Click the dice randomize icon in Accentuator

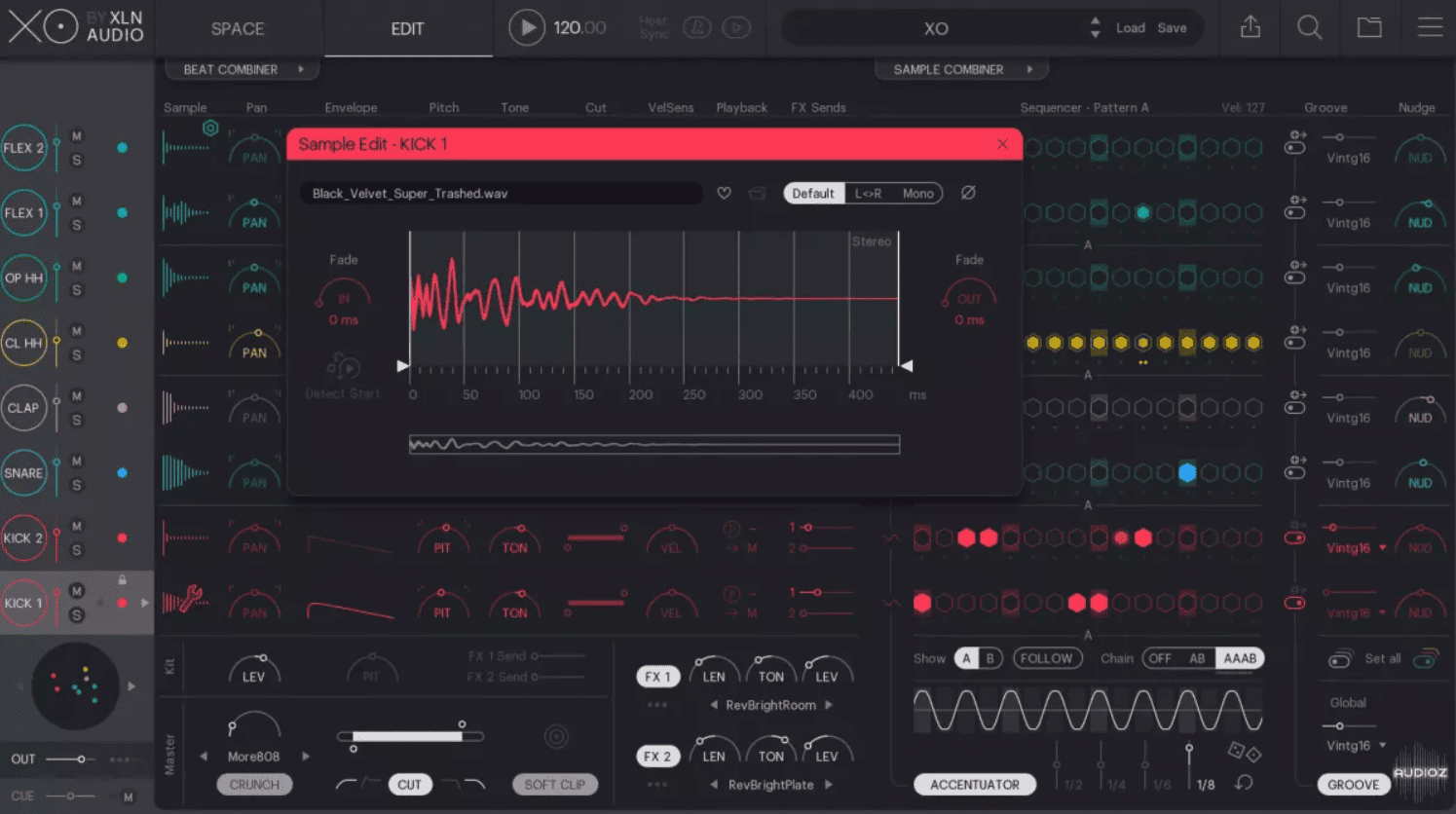(1244, 751)
